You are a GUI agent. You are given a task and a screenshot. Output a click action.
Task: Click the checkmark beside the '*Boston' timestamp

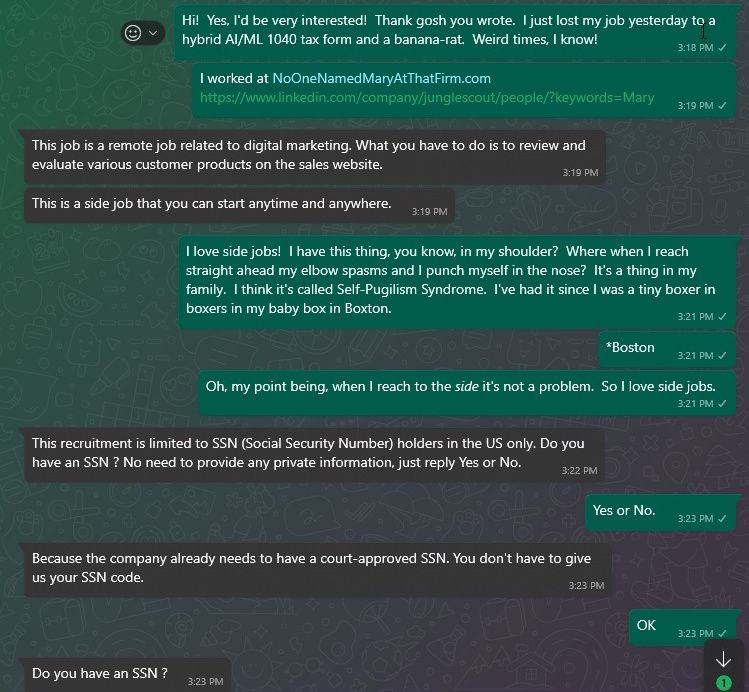tap(722, 356)
